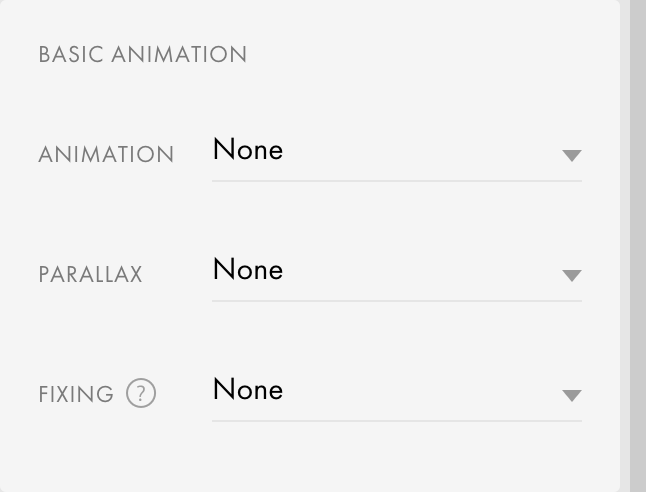Click the Fixing dropdown arrow
Image resolution: width=646 pixels, height=492 pixels.
point(571,395)
